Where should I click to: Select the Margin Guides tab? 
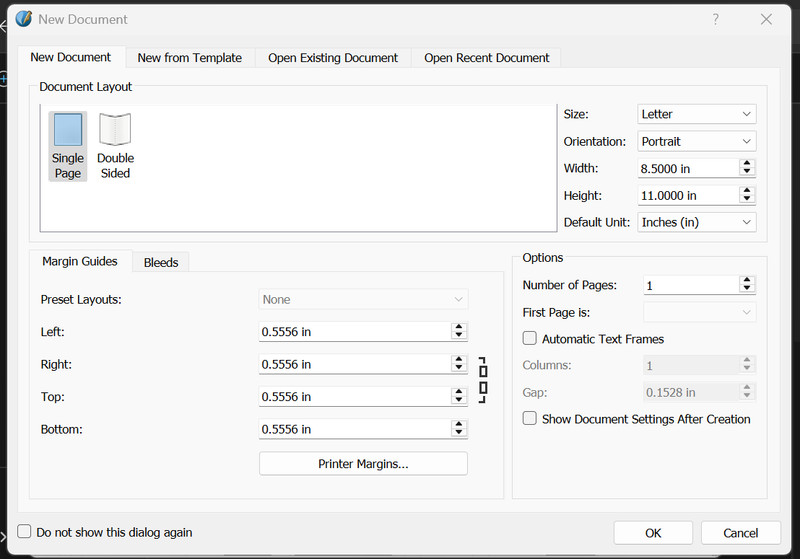pos(80,261)
